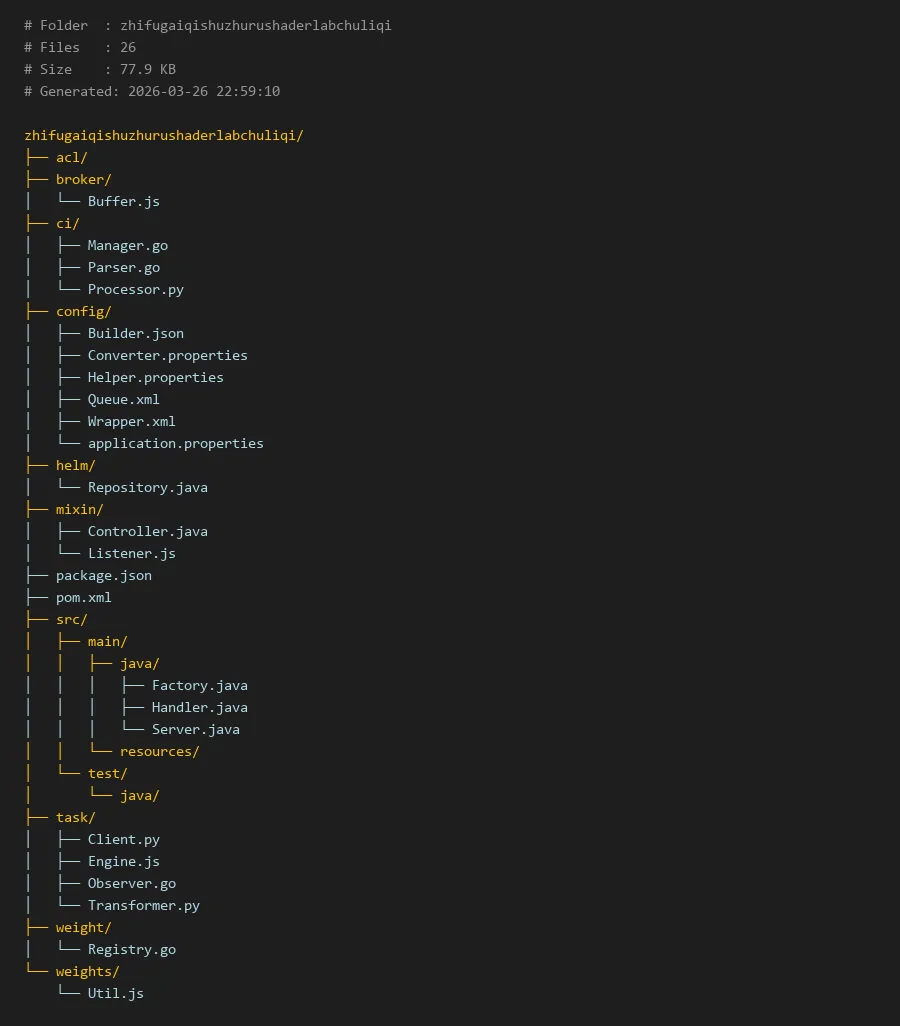Collapse the config folder
The height and width of the screenshot is (1026, 900).
pyautogui.click(x=83, y=311)
